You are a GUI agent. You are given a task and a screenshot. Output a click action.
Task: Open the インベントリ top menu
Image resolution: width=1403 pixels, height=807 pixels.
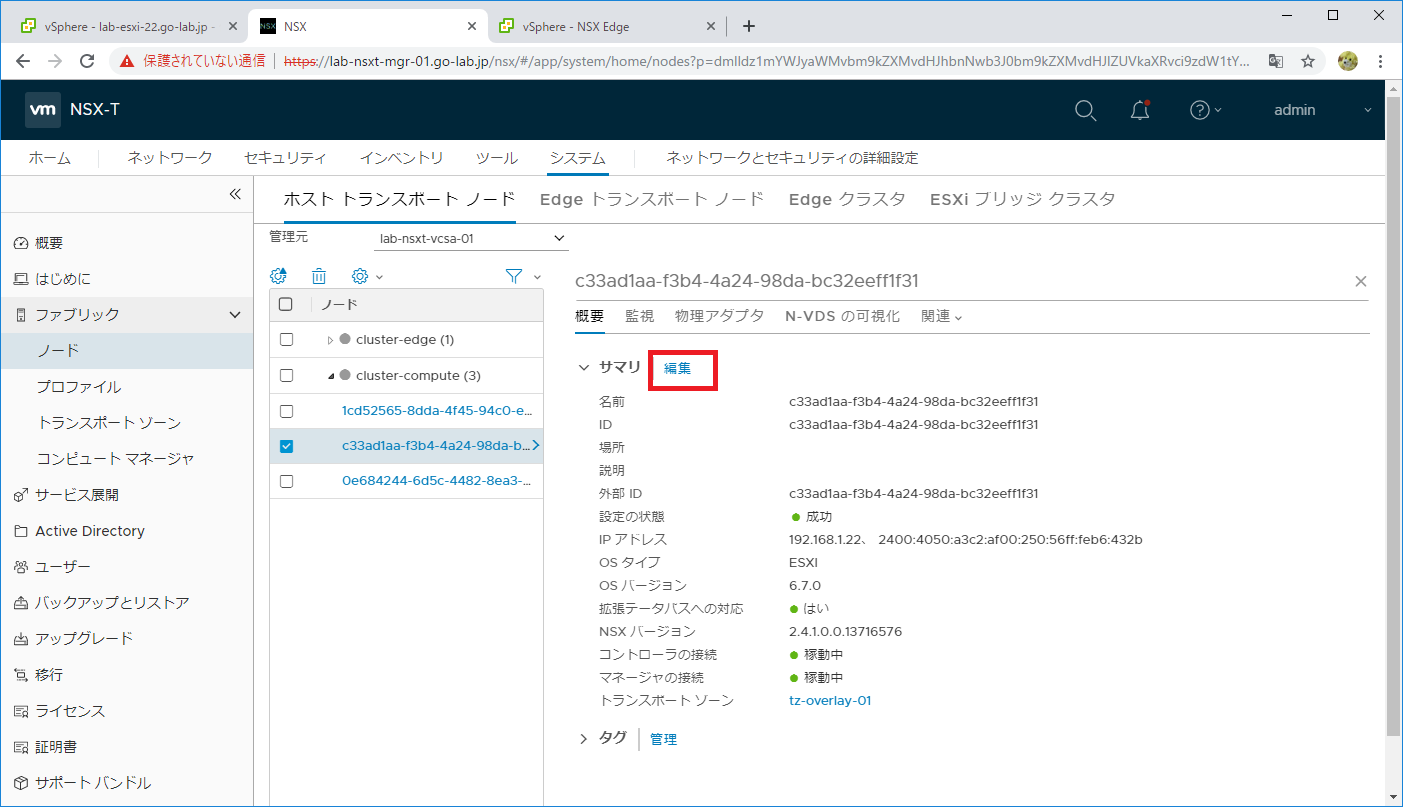[x=402, y=158]
